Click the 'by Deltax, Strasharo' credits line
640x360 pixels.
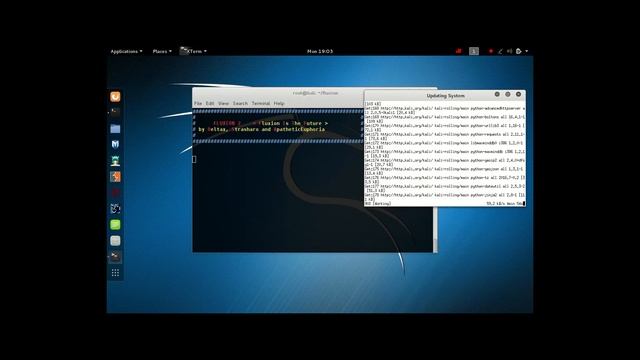[262, 129]
